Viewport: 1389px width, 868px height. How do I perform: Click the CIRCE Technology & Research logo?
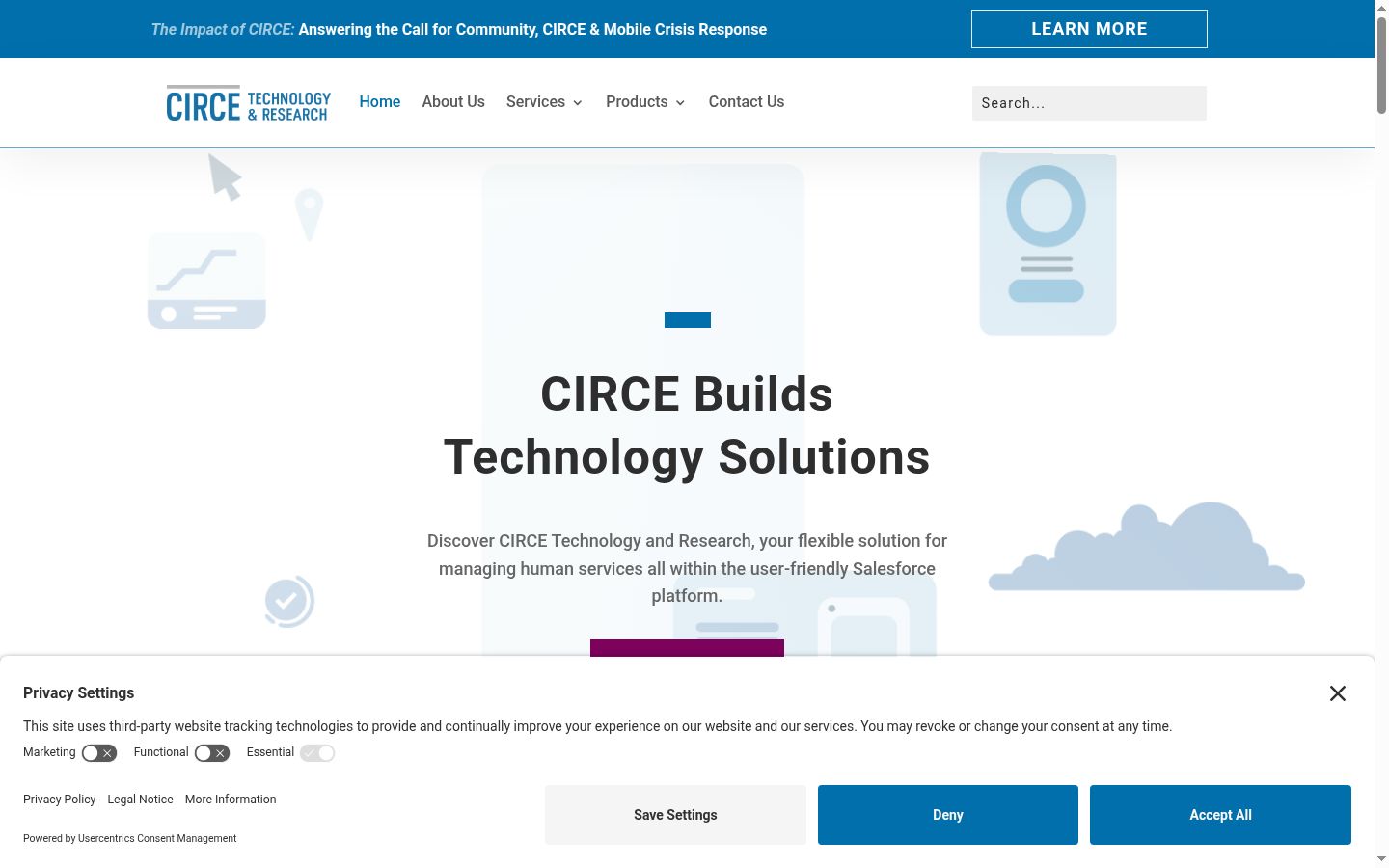point(249,103)
